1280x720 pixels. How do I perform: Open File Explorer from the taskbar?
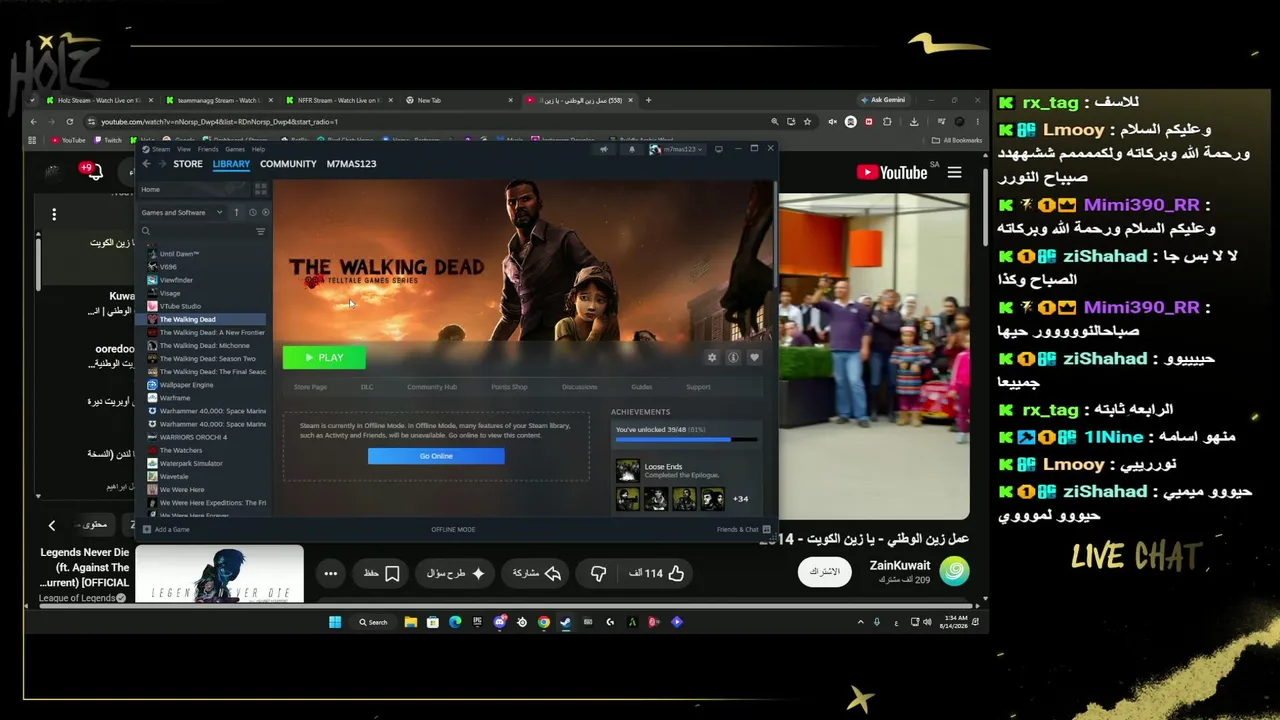pos(411,622)
